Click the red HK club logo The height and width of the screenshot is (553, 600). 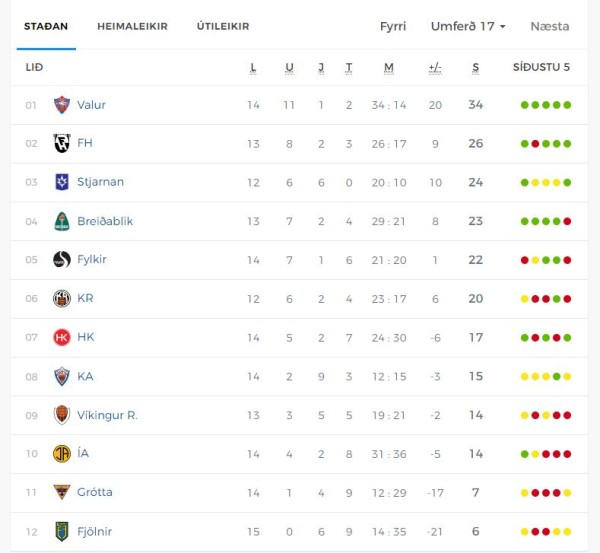(x=62, y=337)
